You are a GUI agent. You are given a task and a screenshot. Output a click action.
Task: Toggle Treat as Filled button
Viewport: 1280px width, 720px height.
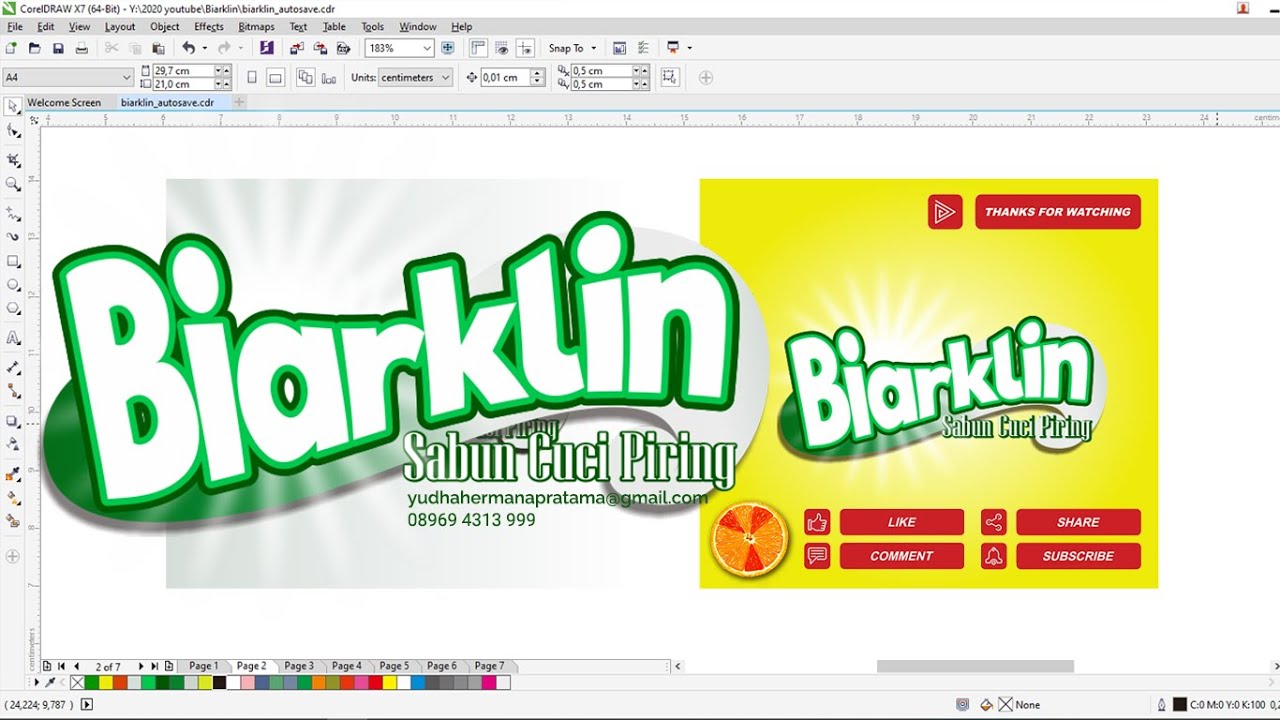[x=670, y=77]
